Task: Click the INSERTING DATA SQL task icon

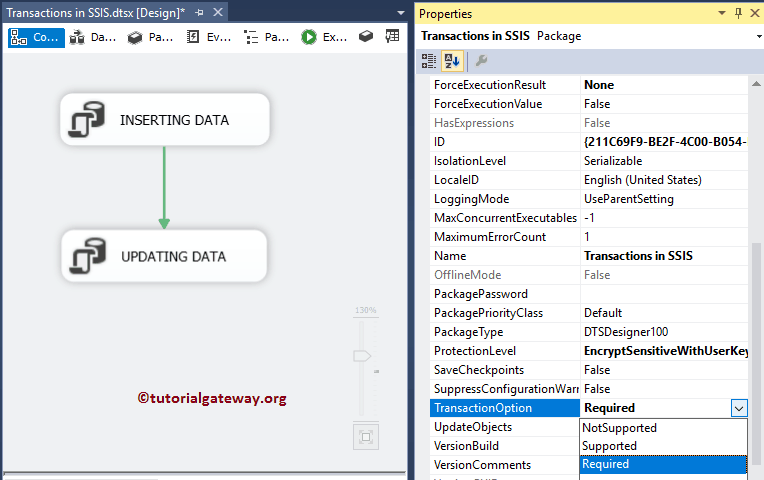Action: point(87,119)
